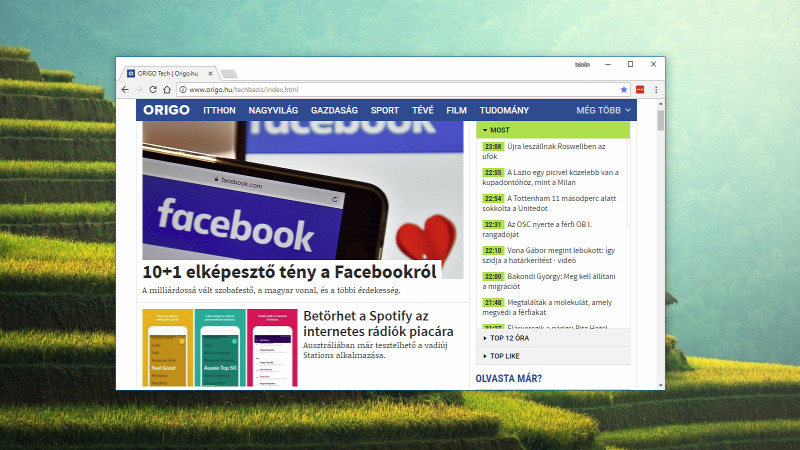Open the TUDOMÁNY section
The width and height of the screenshot is (800, 450).
[504, 110]
